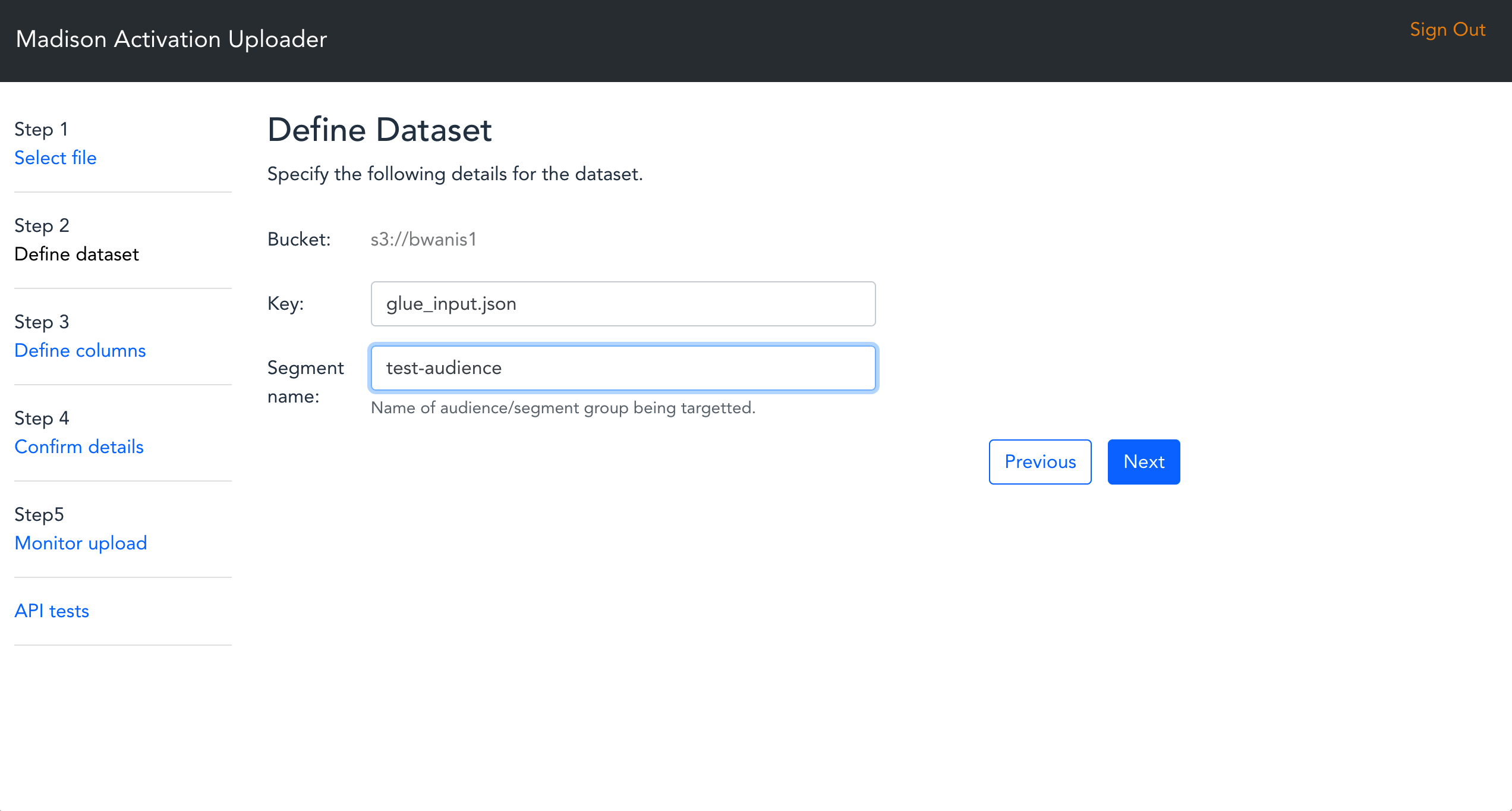Click the Segment name text field
Image resolution: width=1512 pixels, height=811 pixels.
[x=622, y=368]
